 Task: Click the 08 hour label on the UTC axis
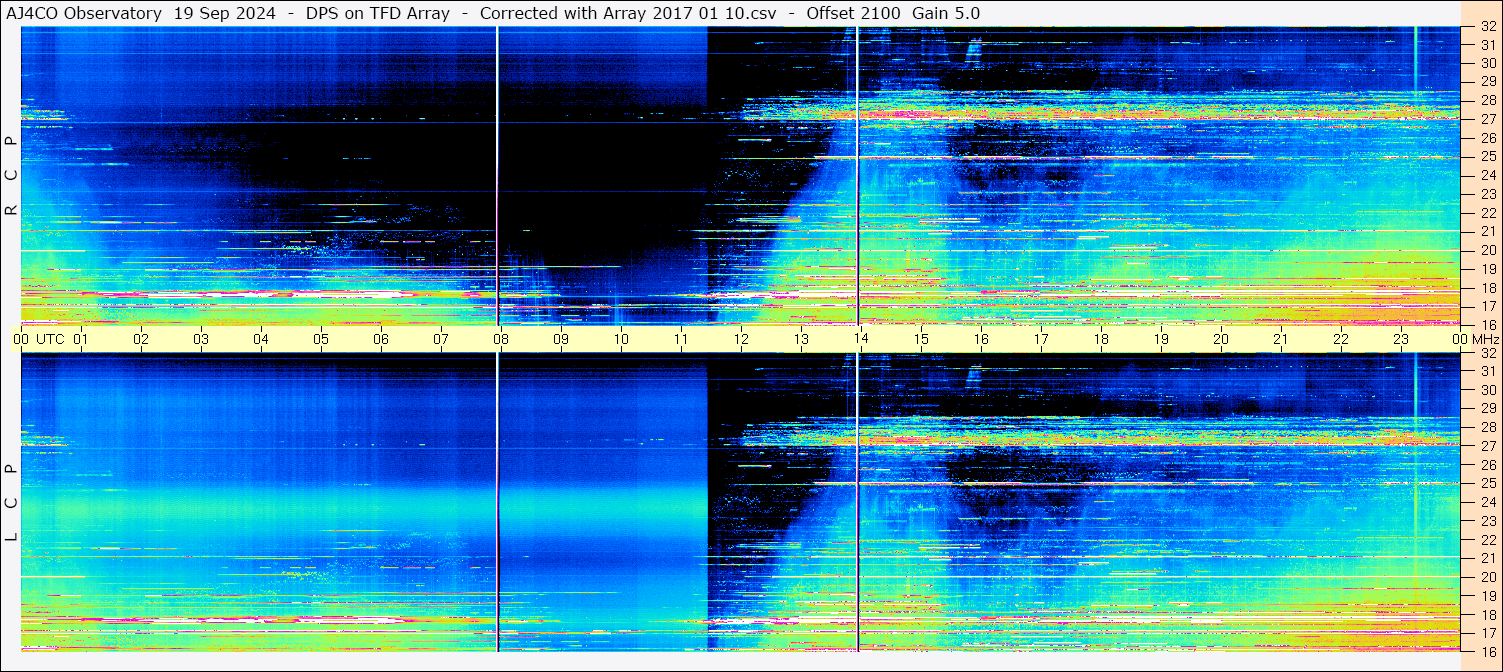pos(501,339)
